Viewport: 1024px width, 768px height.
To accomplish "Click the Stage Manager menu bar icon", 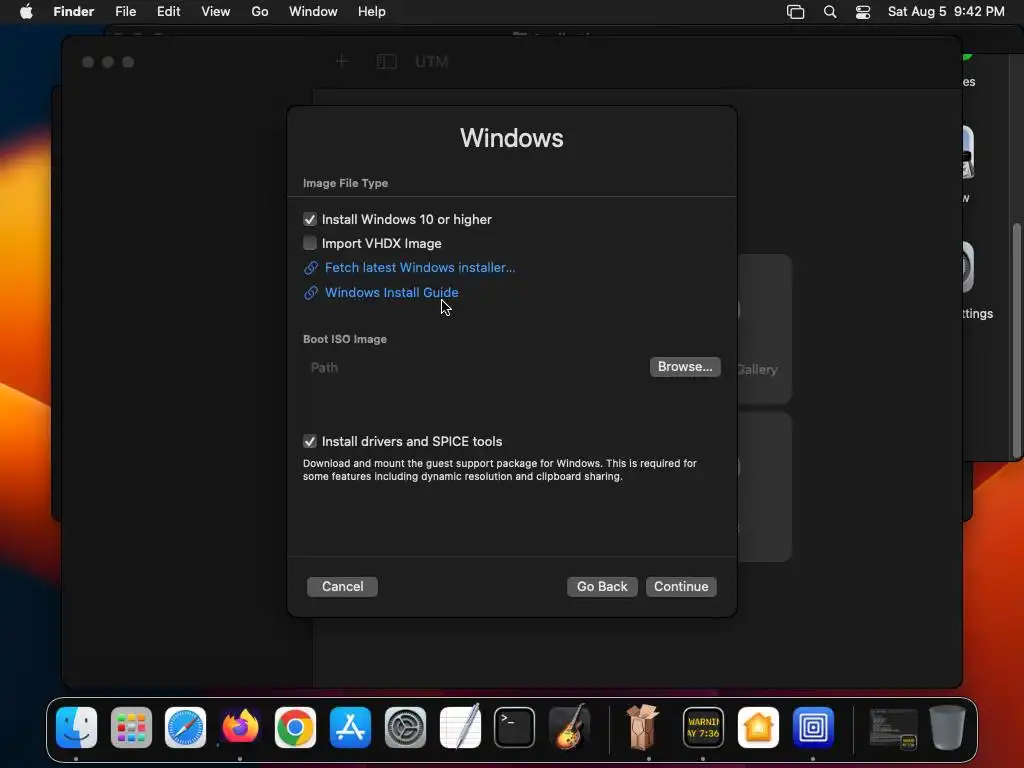I will 795,12.
